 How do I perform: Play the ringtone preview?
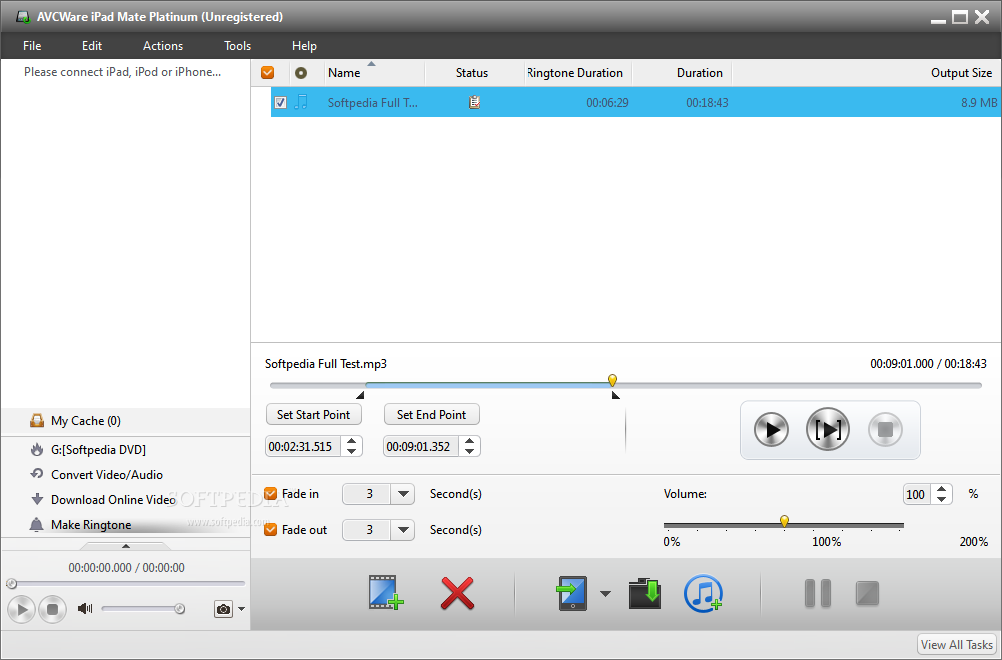[x=771, y=429]
